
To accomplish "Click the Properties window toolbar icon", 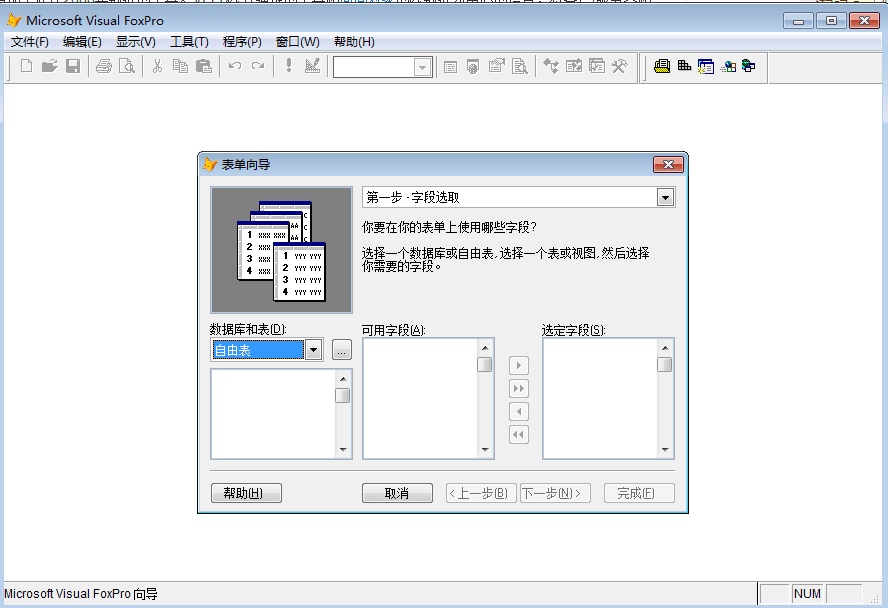I will click(x=496, y=67).
